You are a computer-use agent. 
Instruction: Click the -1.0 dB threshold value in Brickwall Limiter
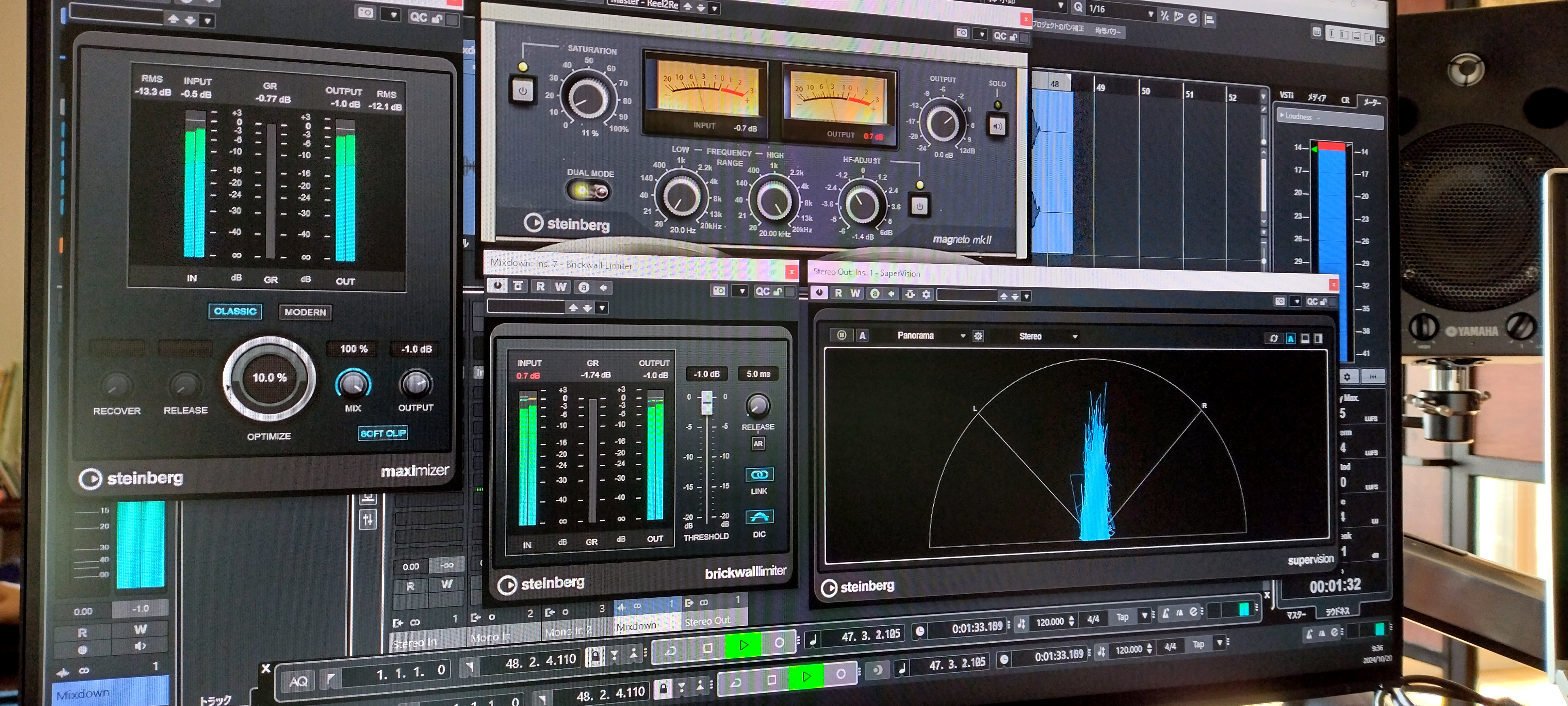[706, 374]
